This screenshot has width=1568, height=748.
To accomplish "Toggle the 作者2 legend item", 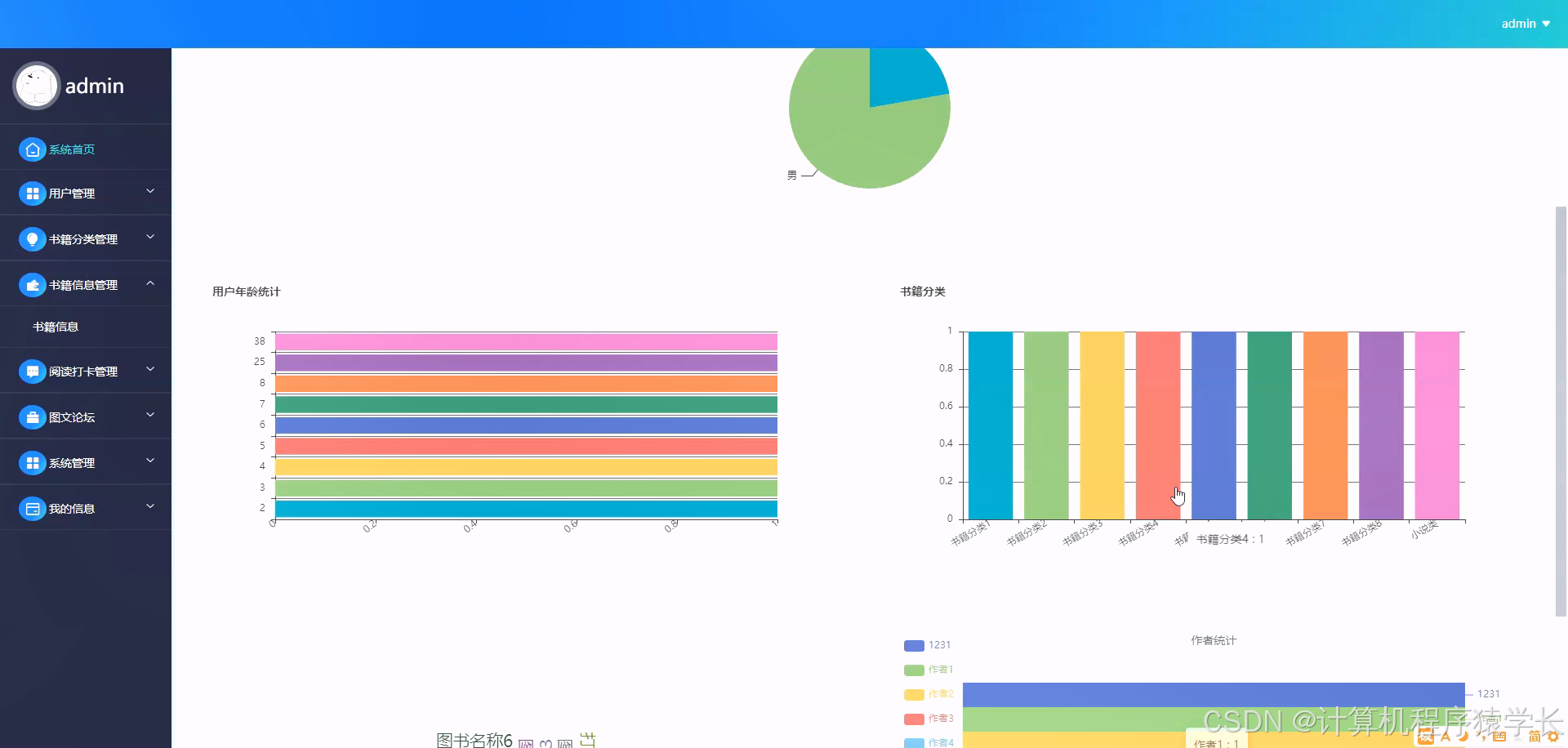I will pyautogui.click(x=929, y=694).
